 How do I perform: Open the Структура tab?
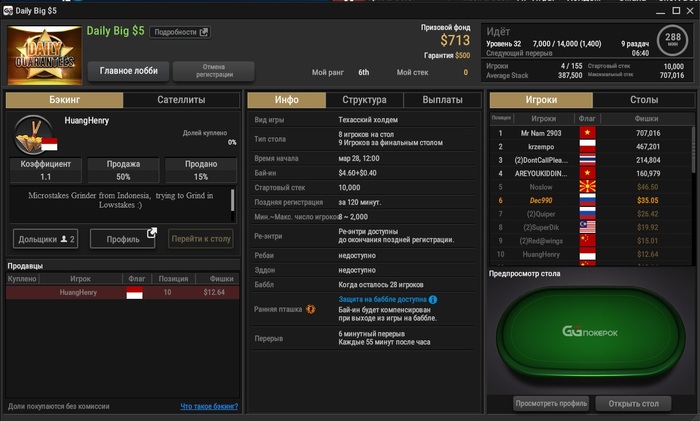tap(364, 100)
